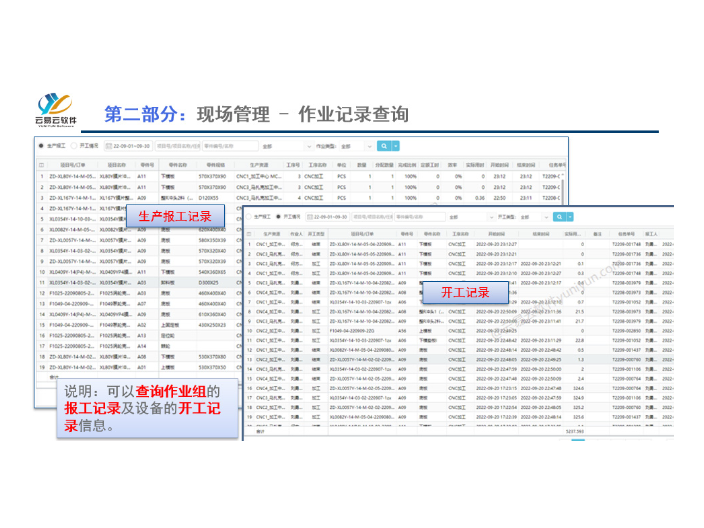
Task: Click the column selector icon in the back window table header
Action: pyautogui.click(x=41, y=165)
